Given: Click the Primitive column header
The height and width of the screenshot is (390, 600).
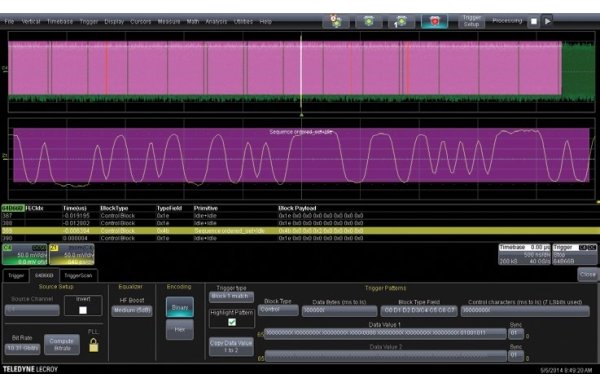Looking at the screenshot, I should (206, 208).
